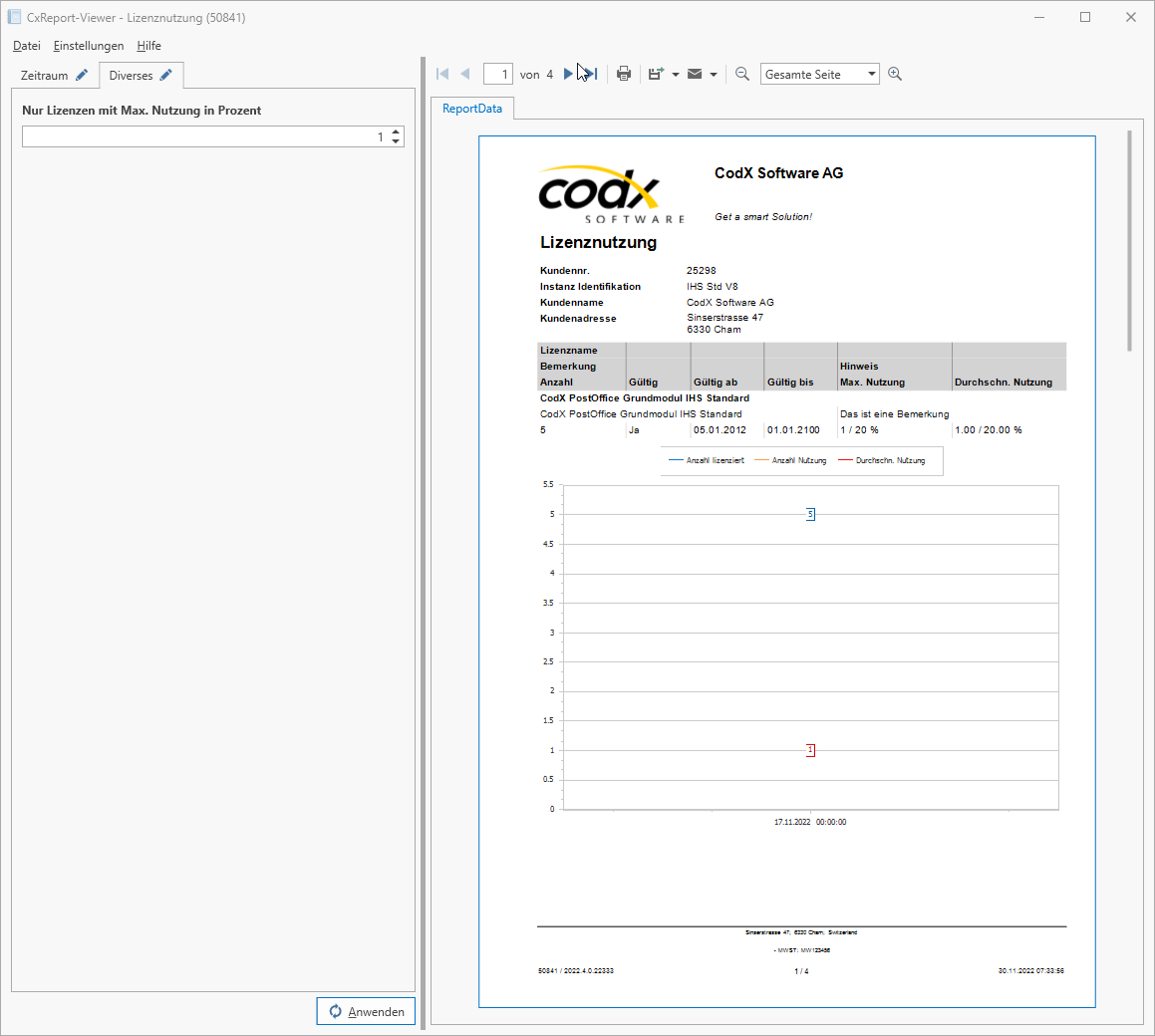Open the Hilfe menu
This screenshot has height=1036, width=1155.
148,46
